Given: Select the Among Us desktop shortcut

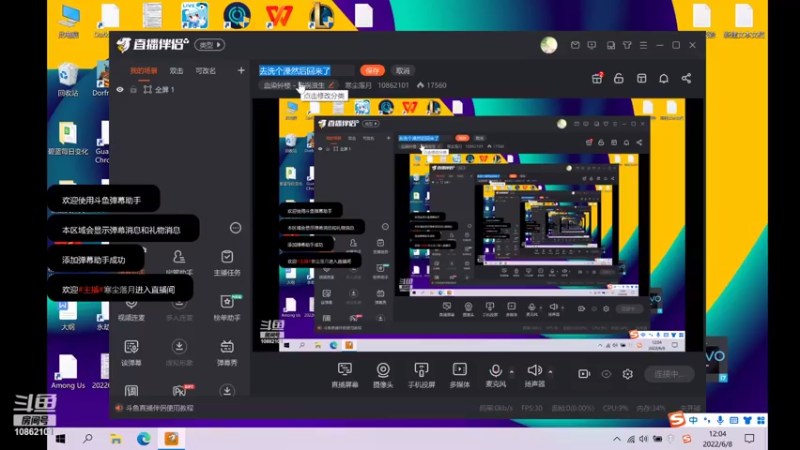Looking at the screenshot, I should coord(68,372).
